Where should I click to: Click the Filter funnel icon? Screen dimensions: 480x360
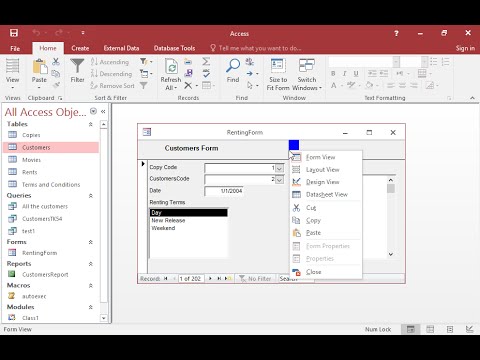pos(77,66)
